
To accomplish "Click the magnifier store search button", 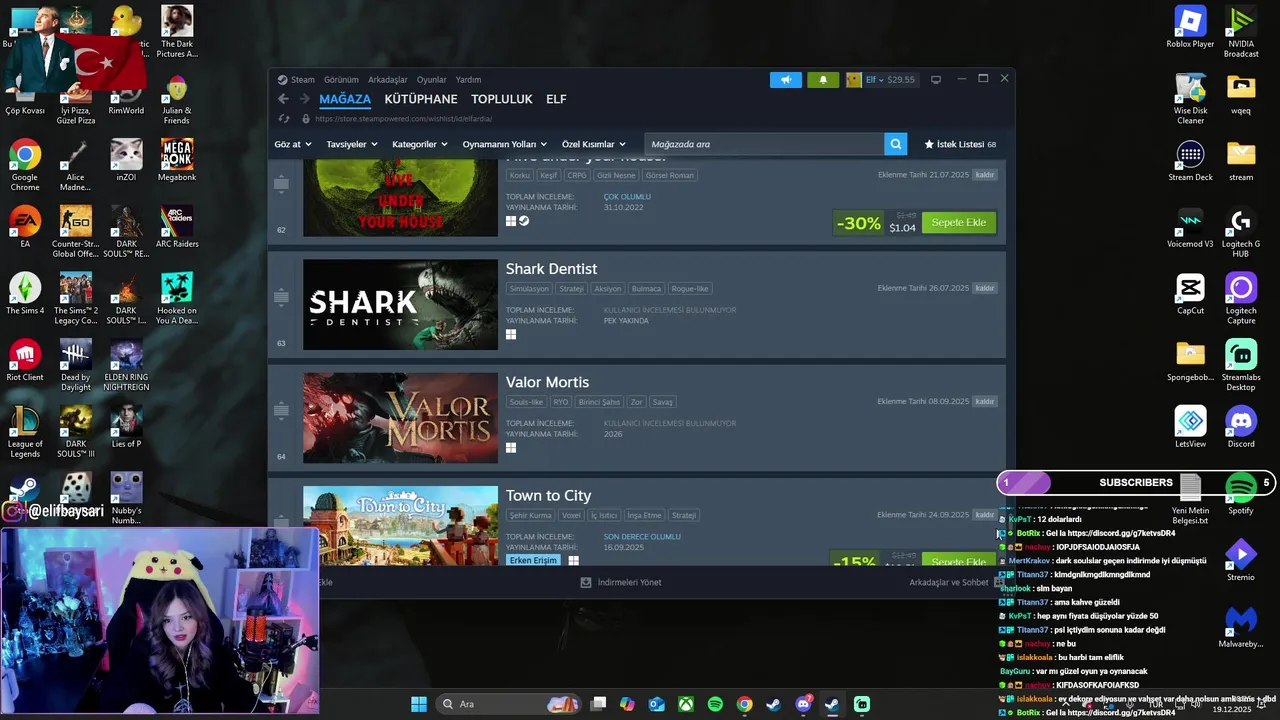I will tap(896, 144).
